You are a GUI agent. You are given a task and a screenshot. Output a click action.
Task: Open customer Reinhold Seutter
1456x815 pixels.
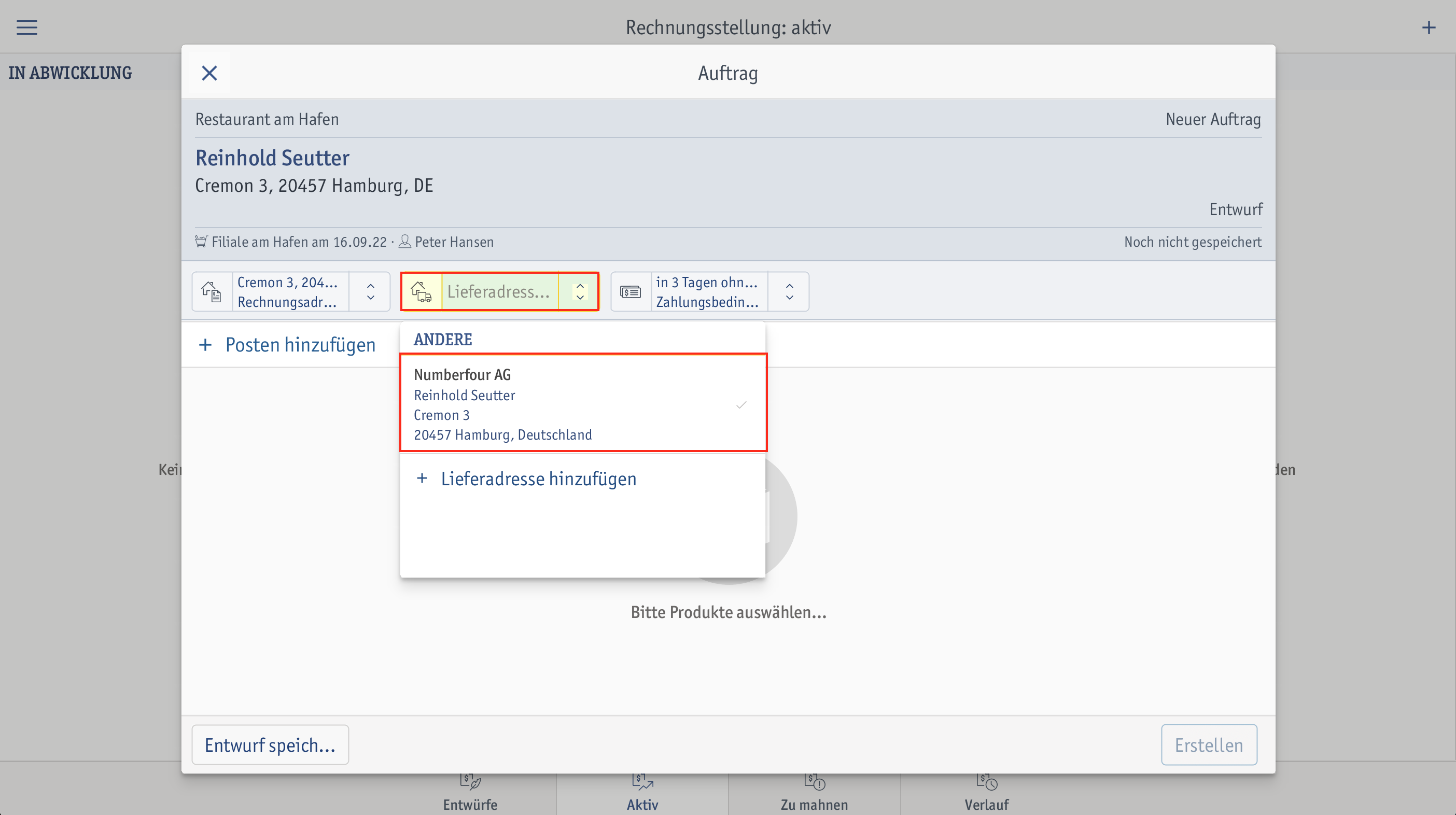click(272, 158)
